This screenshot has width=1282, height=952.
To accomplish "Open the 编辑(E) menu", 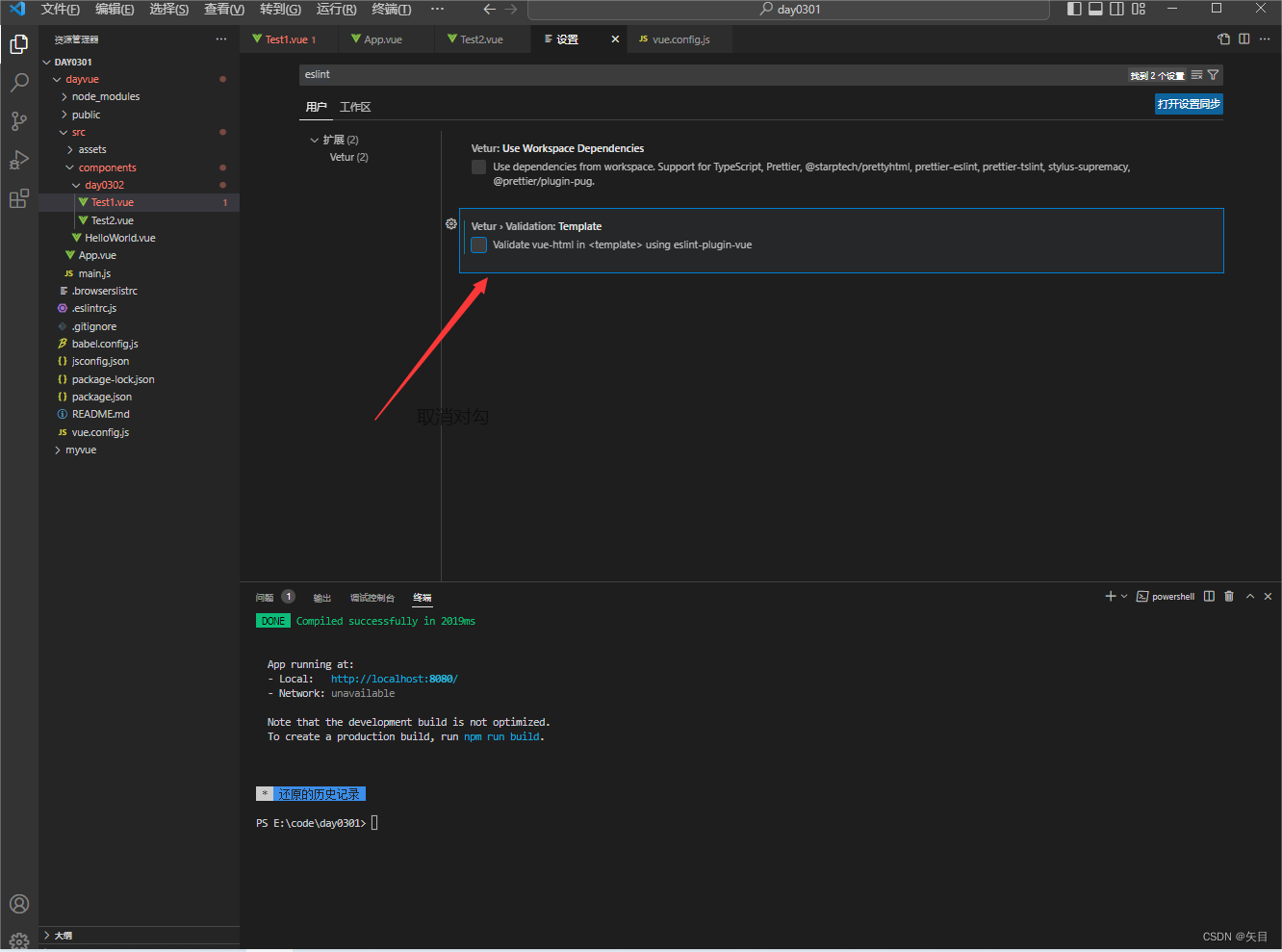I will pyautogui.click(x=115, y=9).
